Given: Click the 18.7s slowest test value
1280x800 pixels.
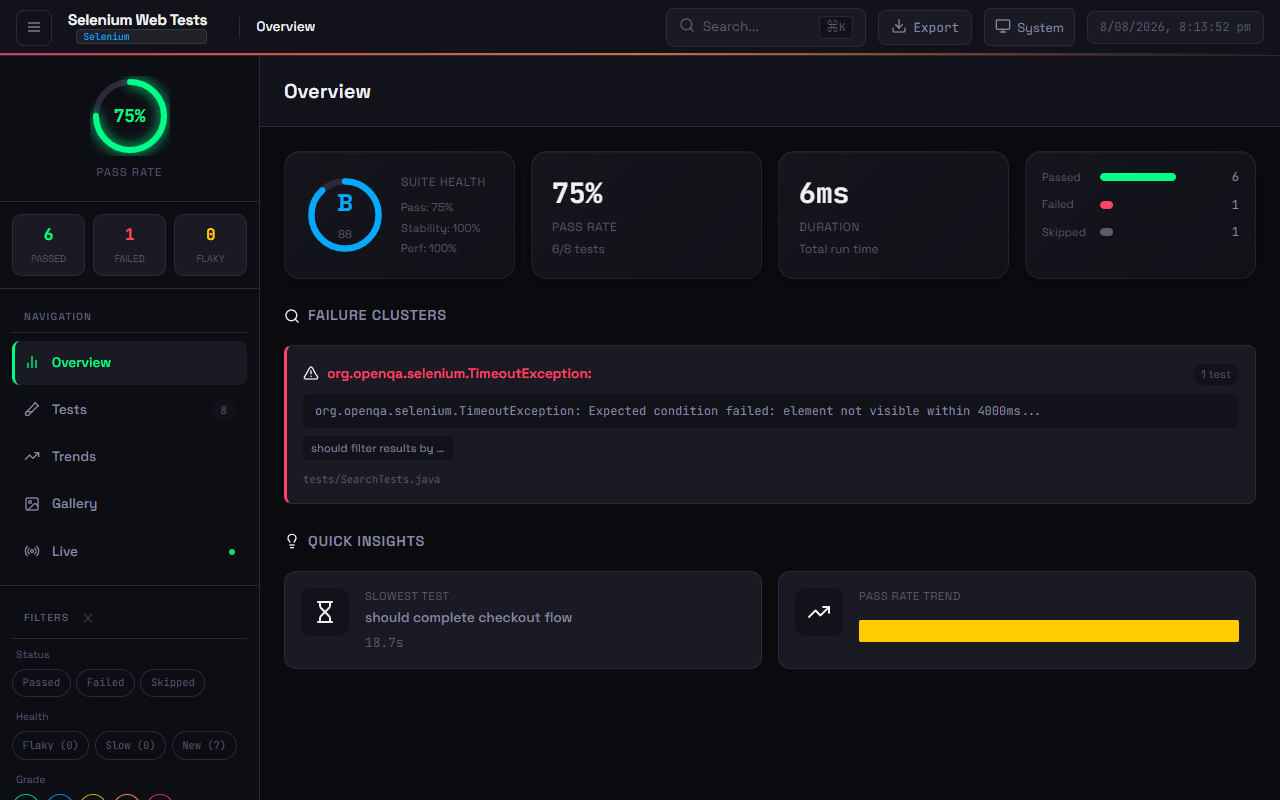Looking at the screenshot, I should [x=384, y=643].
